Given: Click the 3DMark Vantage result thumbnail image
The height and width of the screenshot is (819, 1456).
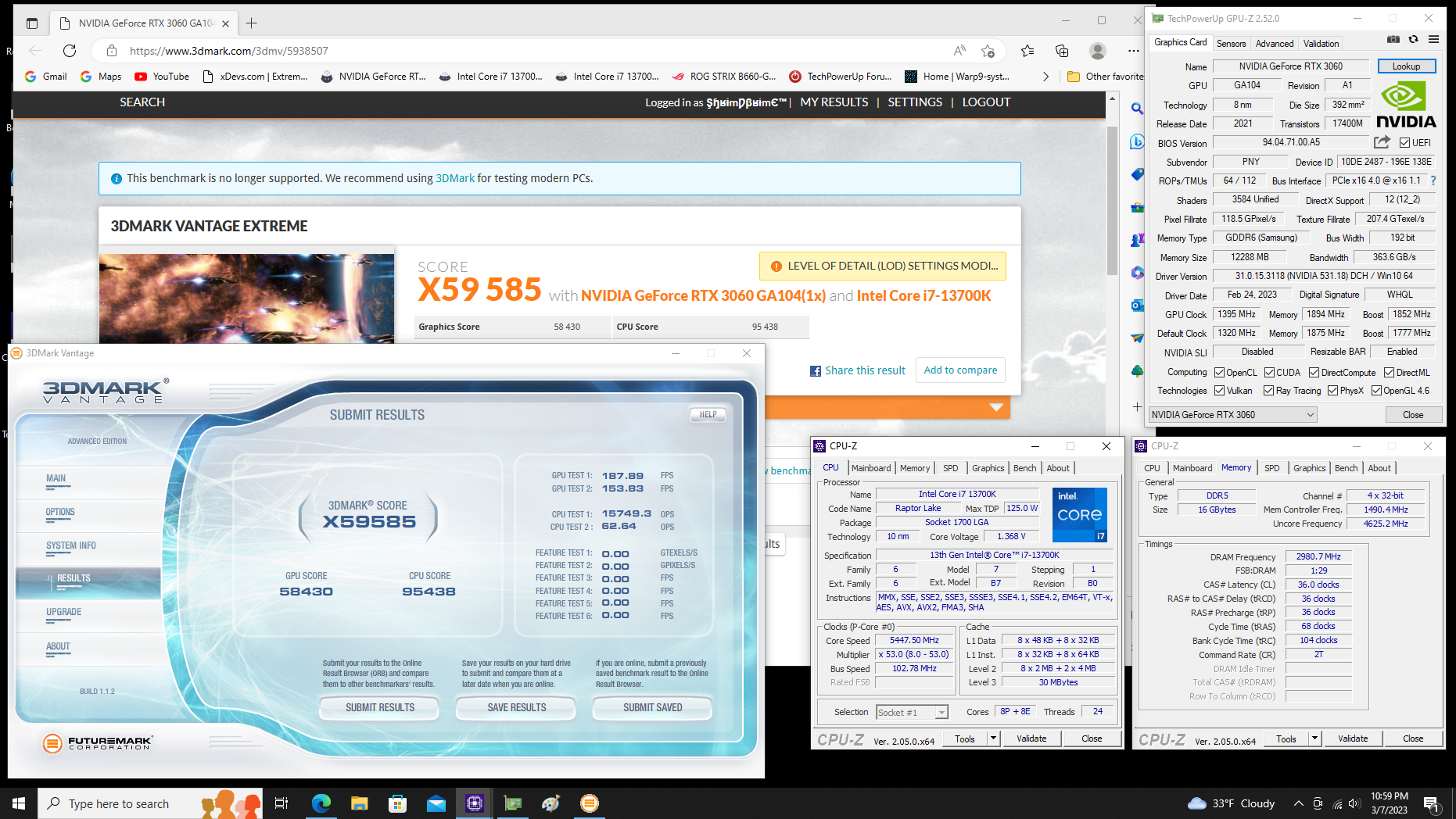Looking at the screenshot, I should 246,299.
